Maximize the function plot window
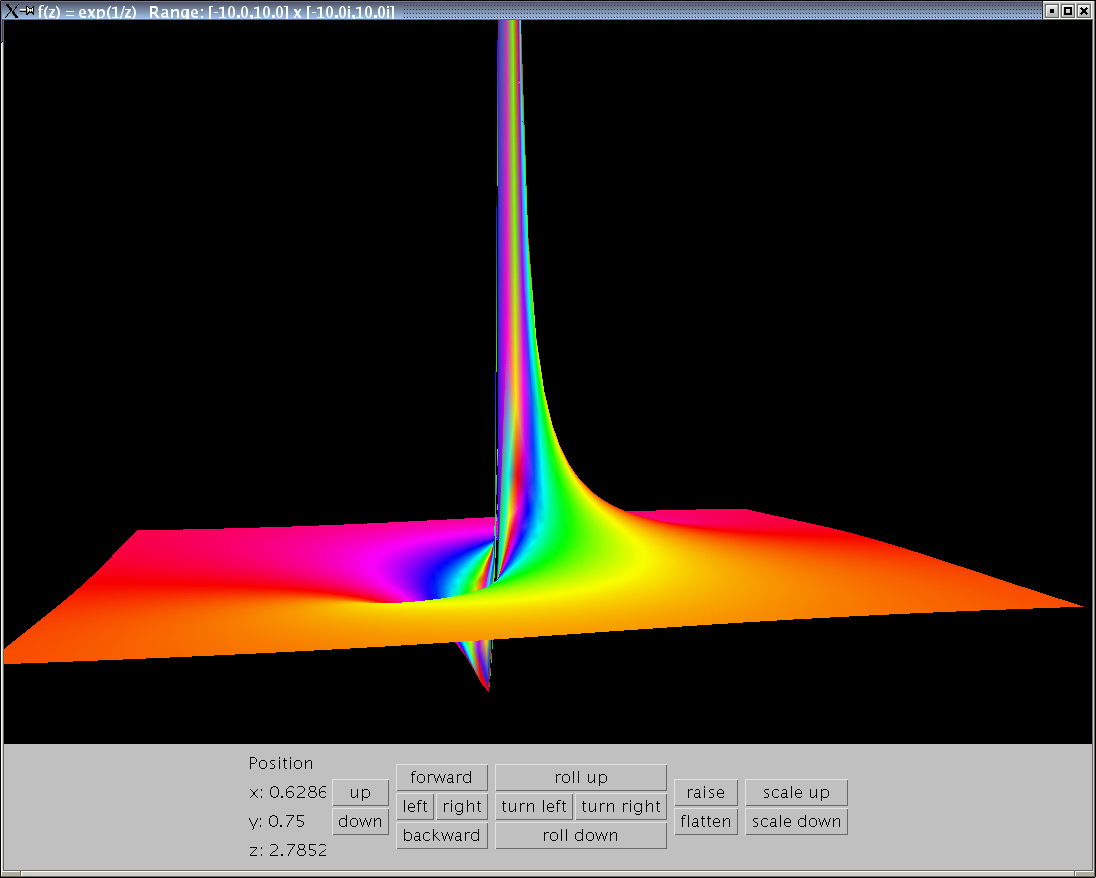1096x878 pixels. coord(1067,10)
